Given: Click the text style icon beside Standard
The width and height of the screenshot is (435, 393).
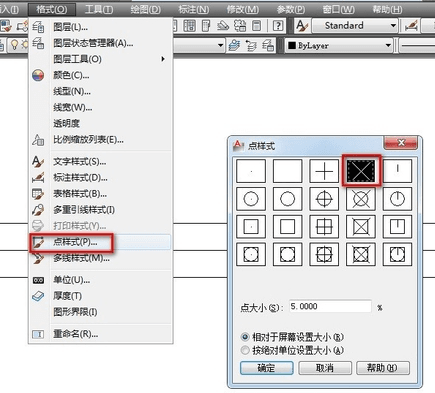Looking at the screenshot, I should click(302, 26).
